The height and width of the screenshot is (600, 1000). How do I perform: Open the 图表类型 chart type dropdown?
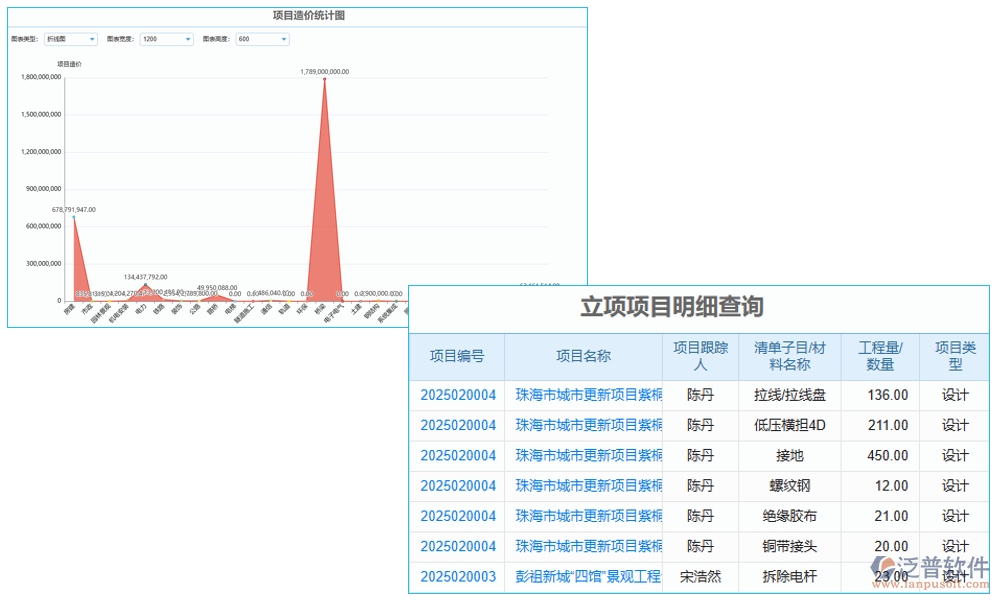coord(70,39)
